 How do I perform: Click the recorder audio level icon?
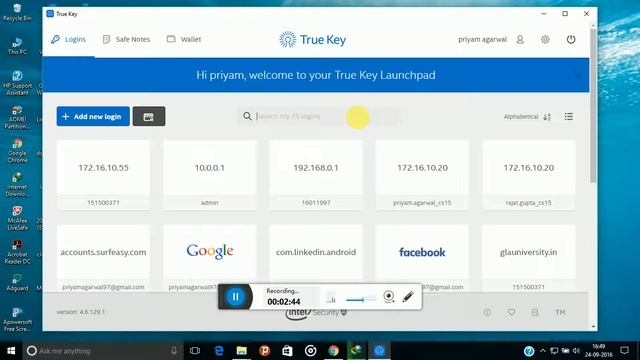click(331, 298)
